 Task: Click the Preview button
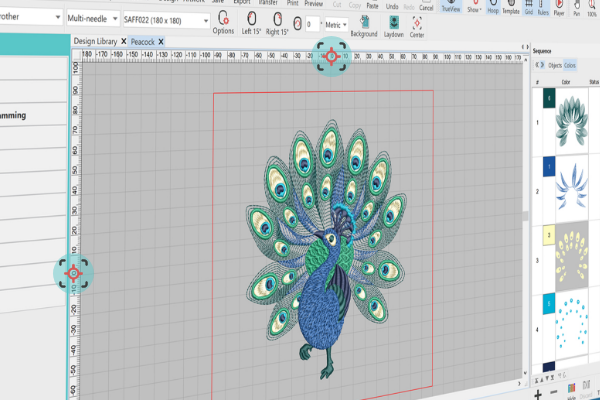click(314, 3)
